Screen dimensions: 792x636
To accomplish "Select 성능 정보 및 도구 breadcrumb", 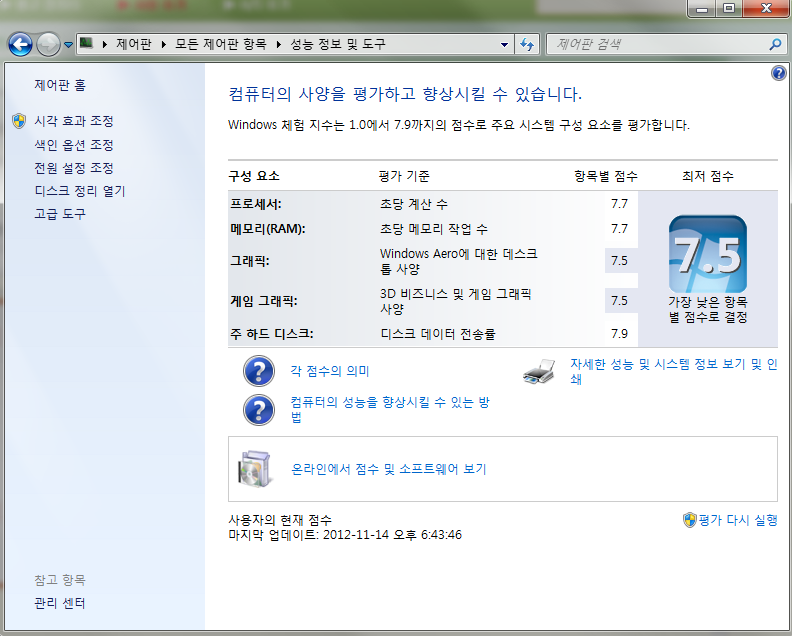I will pyautogui.click(x=338, y=44).
